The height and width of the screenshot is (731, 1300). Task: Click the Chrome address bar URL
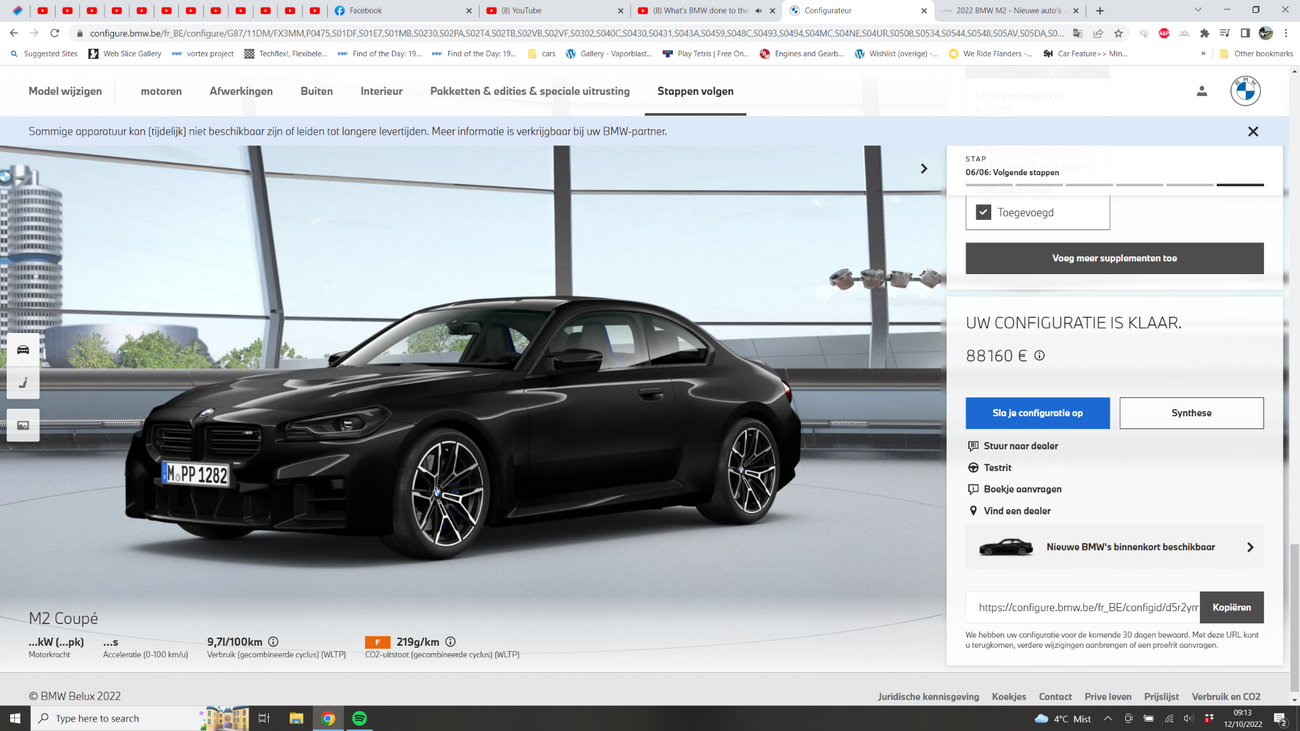(x=576, y=33)
